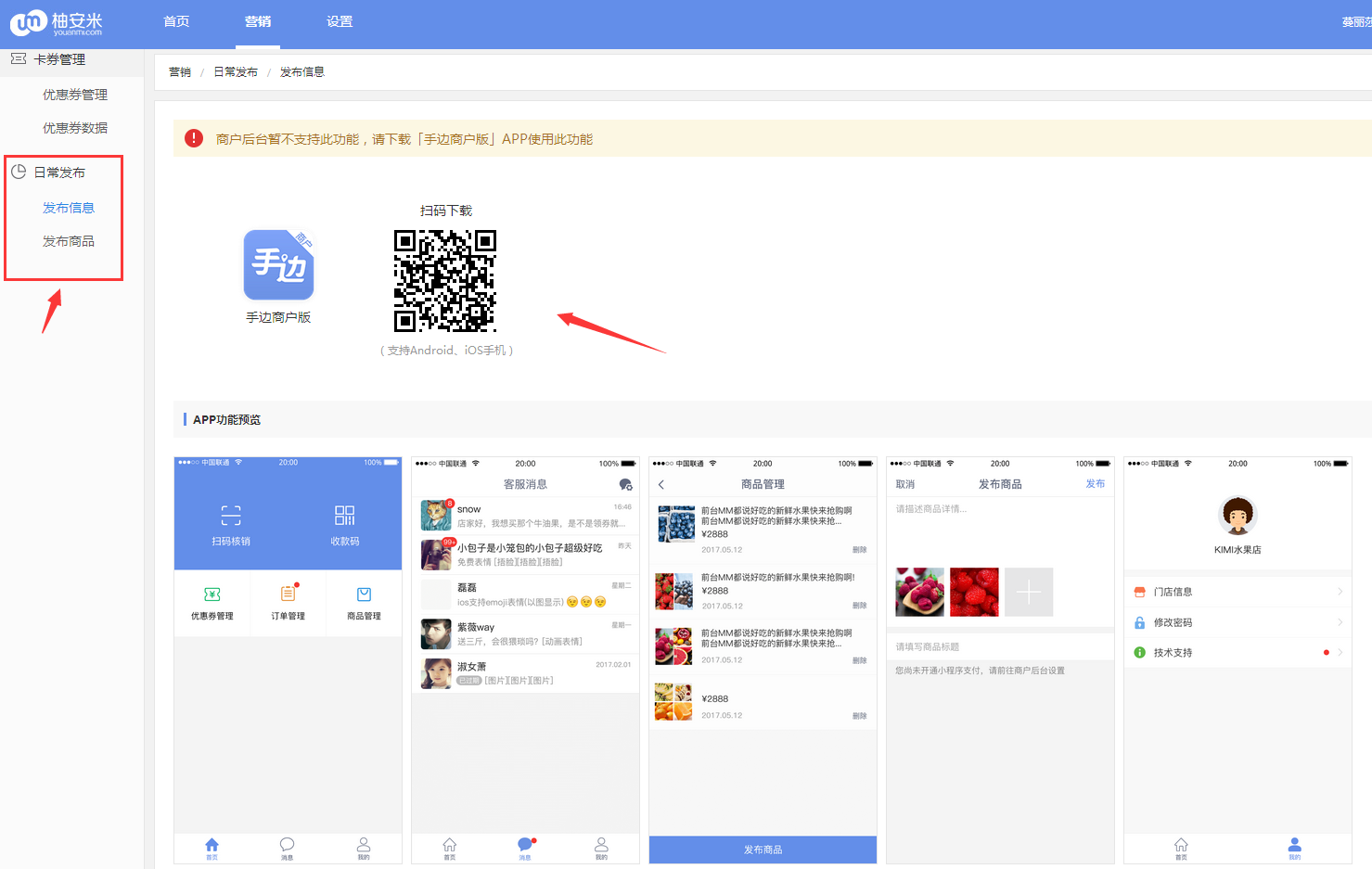Click the snow cat avatar
This screenshot has height=869, width=1372.
pos(437,516)
